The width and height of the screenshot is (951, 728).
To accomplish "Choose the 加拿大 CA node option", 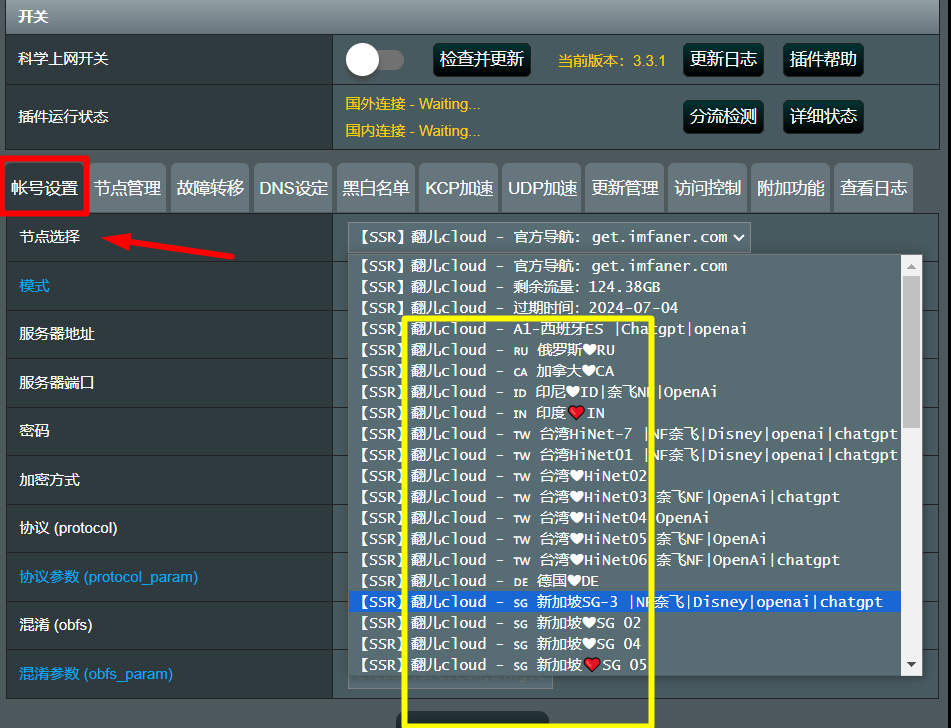I will coord(625,371).
